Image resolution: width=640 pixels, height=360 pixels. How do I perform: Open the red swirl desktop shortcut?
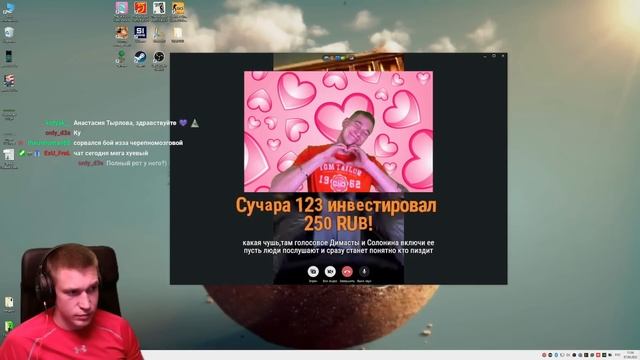[x=140, y=8]
